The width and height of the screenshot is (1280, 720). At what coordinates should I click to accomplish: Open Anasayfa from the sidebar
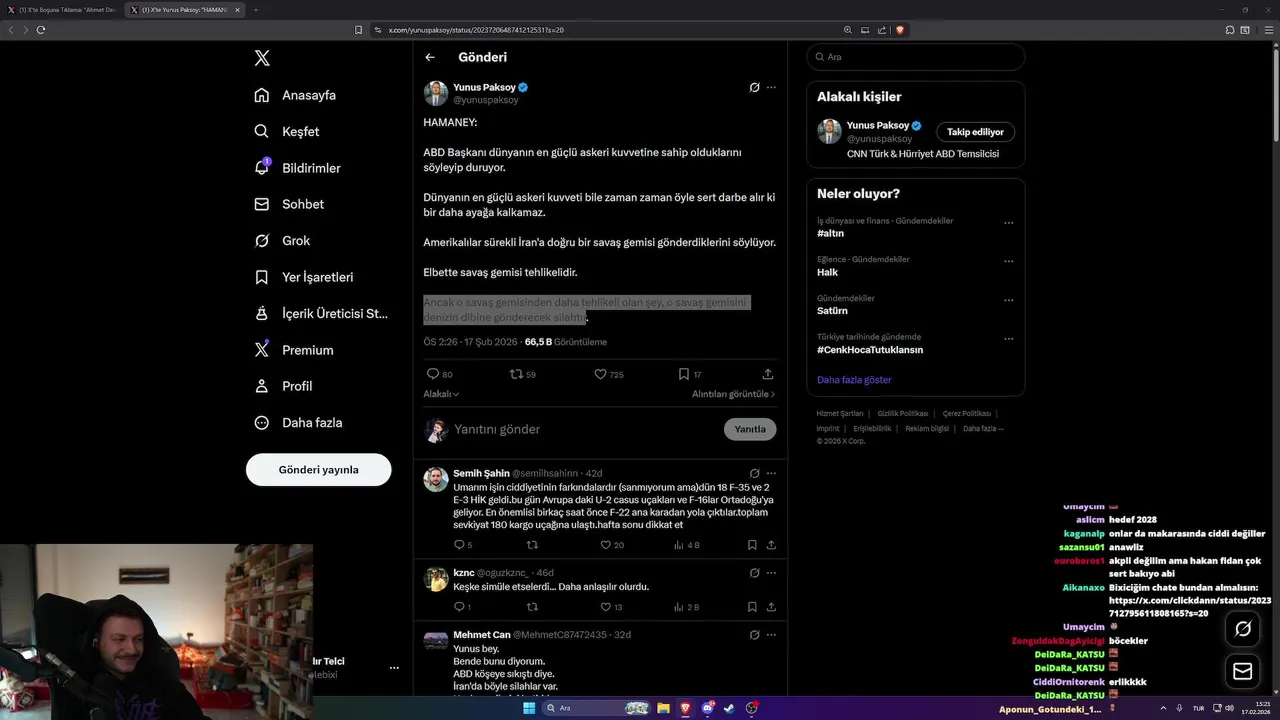[296, 95]
